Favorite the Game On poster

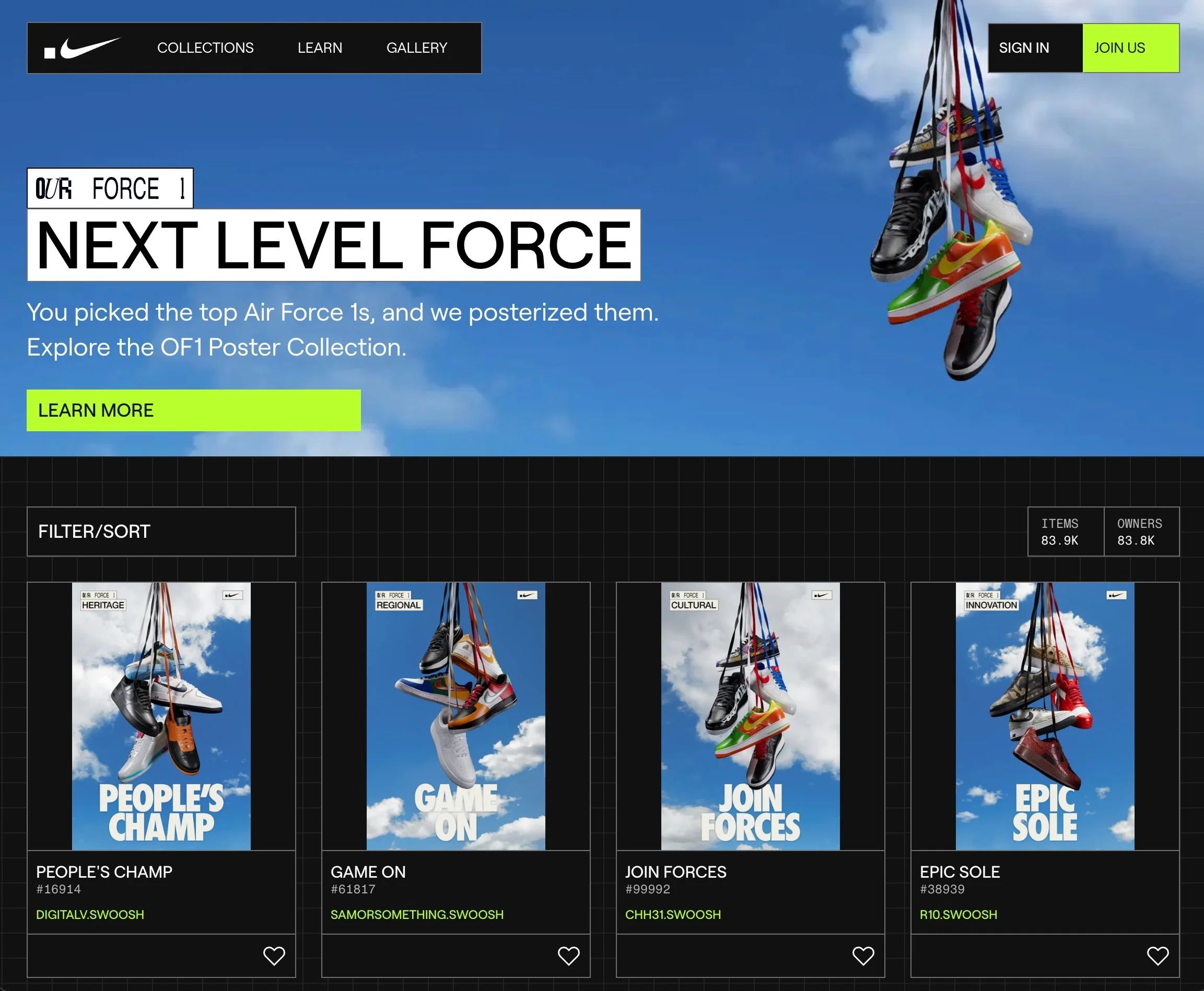pos(568,955)
